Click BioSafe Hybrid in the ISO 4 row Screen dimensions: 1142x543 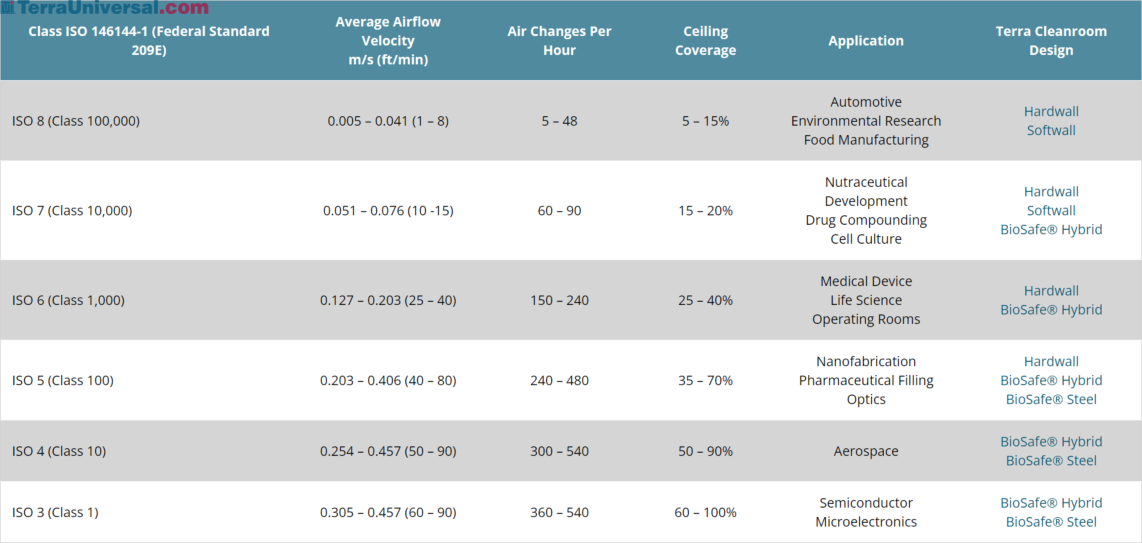[x=1051, y=441]
